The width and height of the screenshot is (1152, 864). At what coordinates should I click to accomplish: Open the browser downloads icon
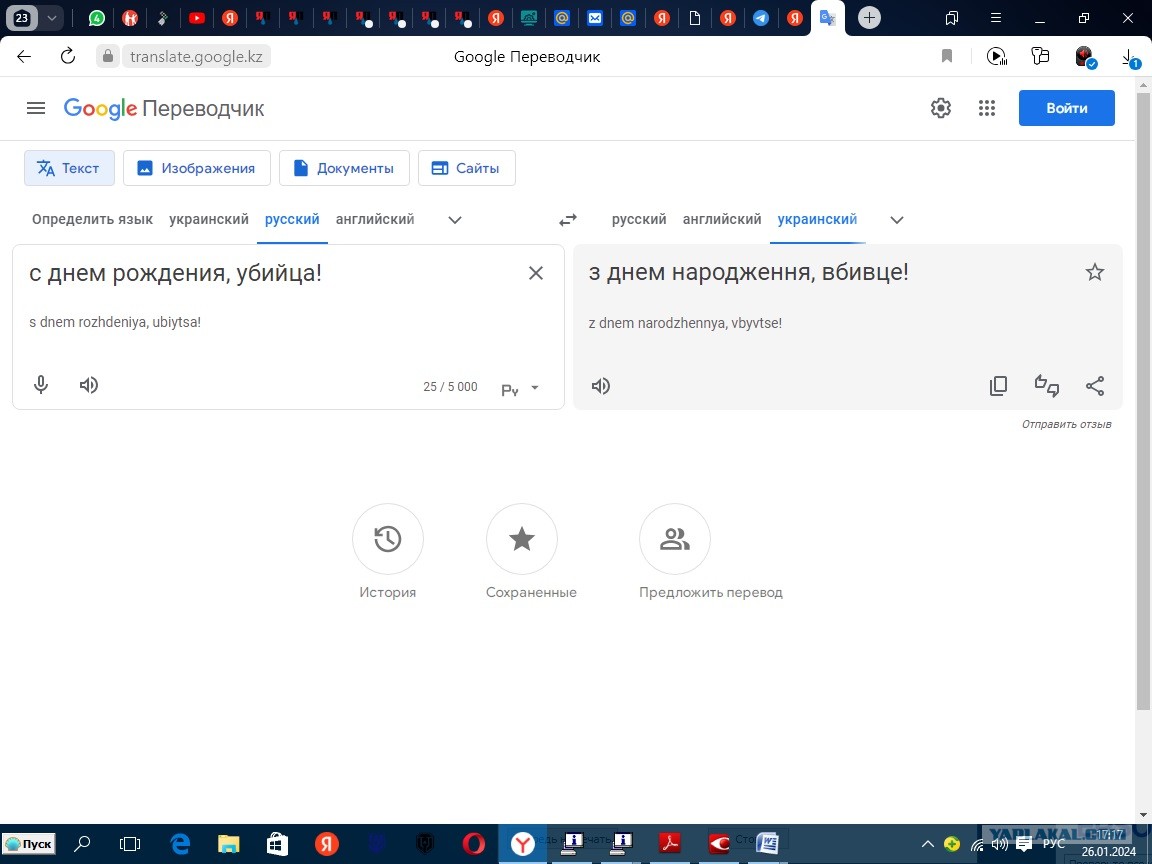click(x=1130, y=58)
